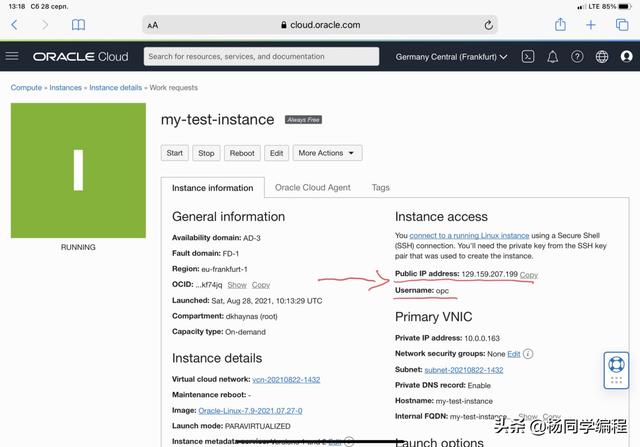Tap the Safari share icon

(560, 25)
